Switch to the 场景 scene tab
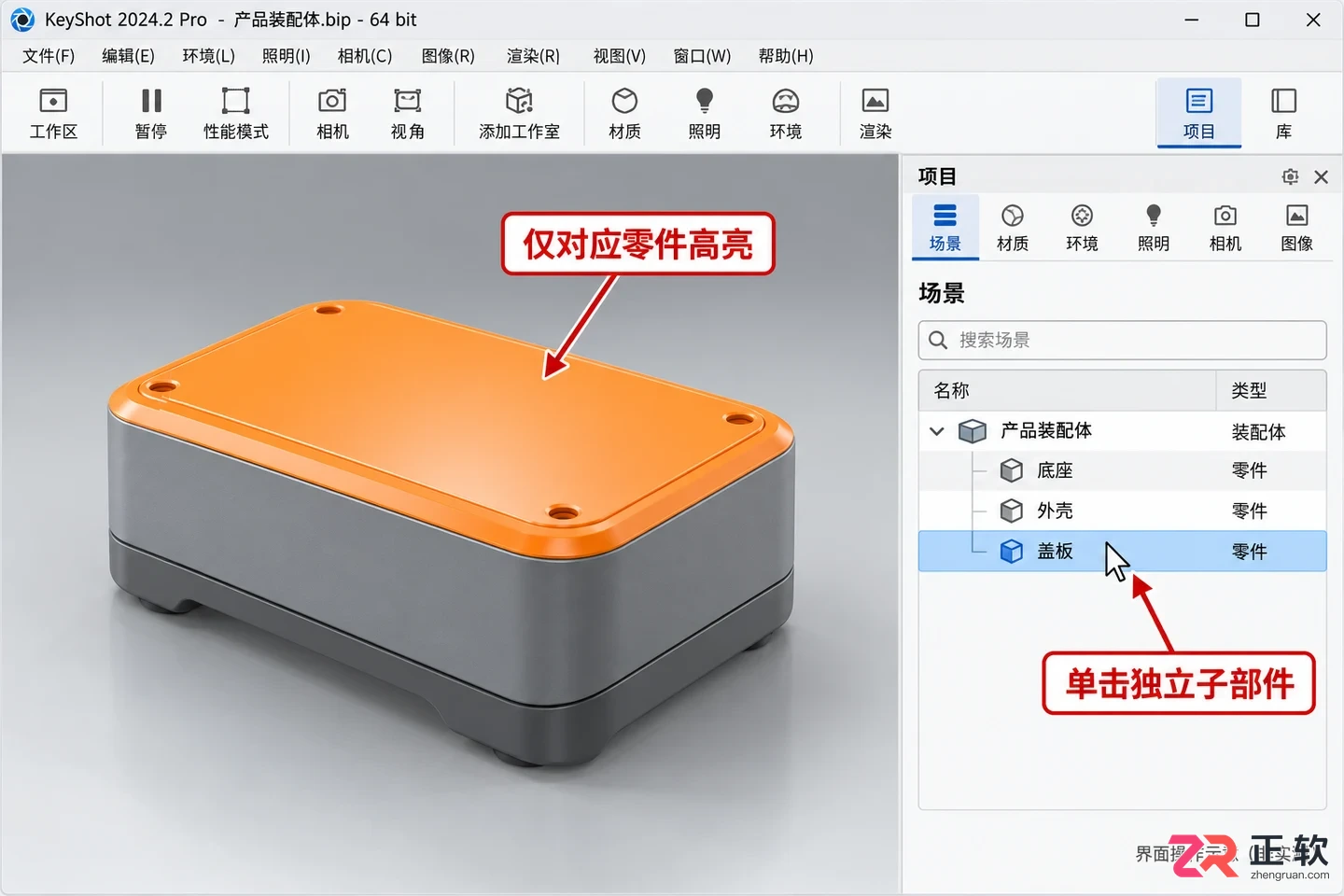 [x=945, y=228]
